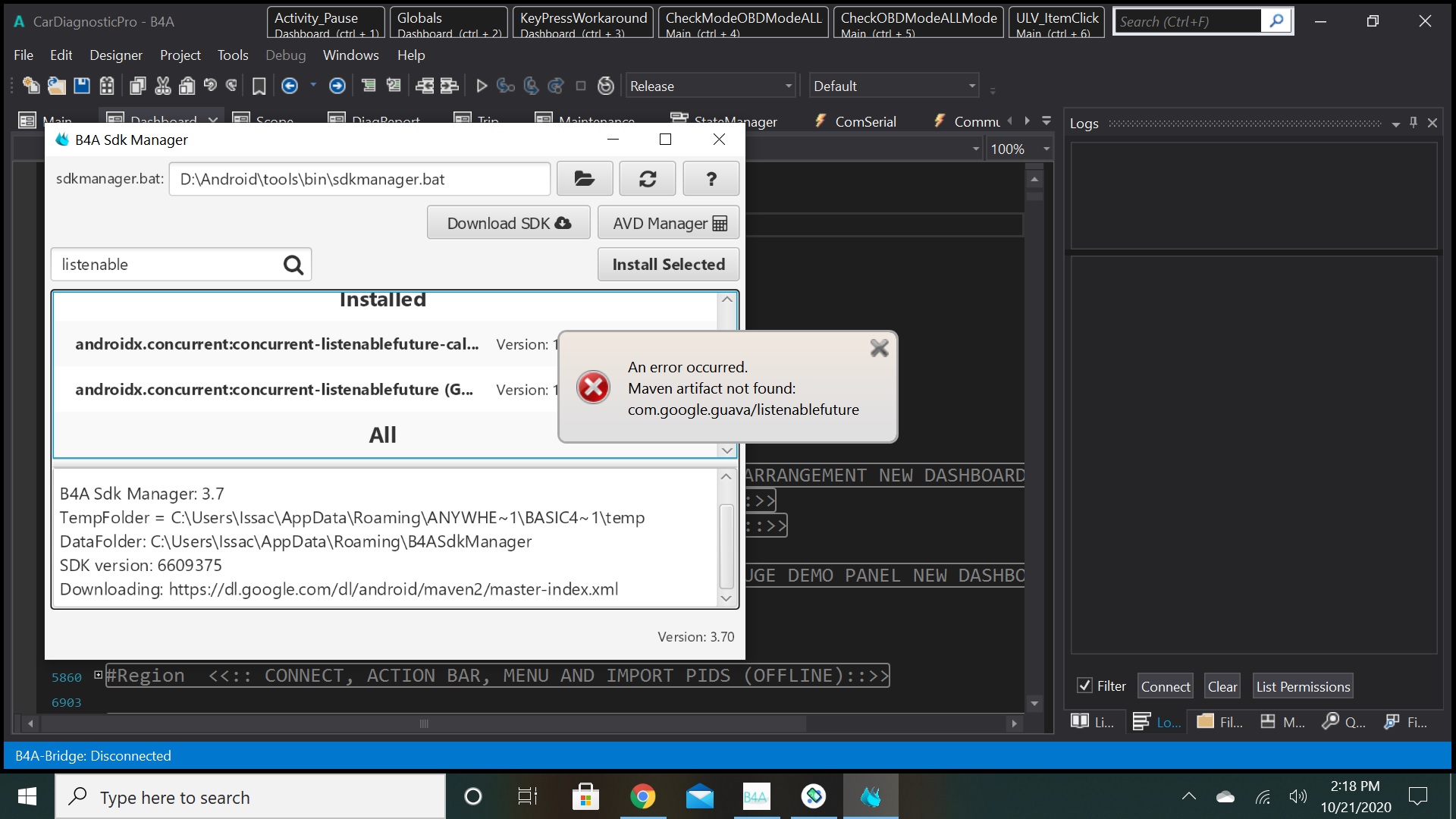Expand the 100% zoom dropdown
The image size is (1456, 819).
coord(1046,149)
